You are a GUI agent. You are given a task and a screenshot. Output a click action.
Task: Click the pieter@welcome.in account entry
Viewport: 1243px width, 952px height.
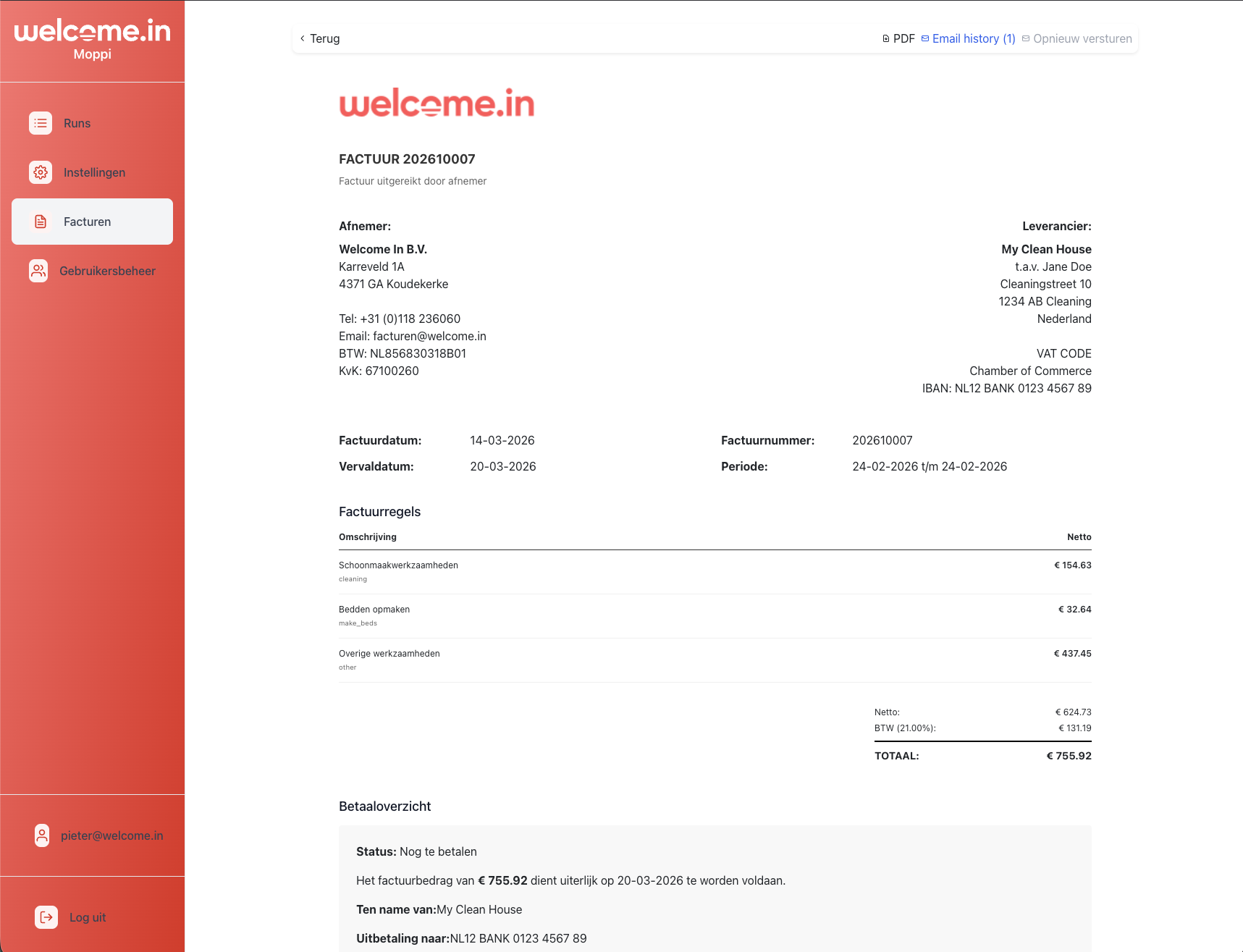click(x=111, y=835)
